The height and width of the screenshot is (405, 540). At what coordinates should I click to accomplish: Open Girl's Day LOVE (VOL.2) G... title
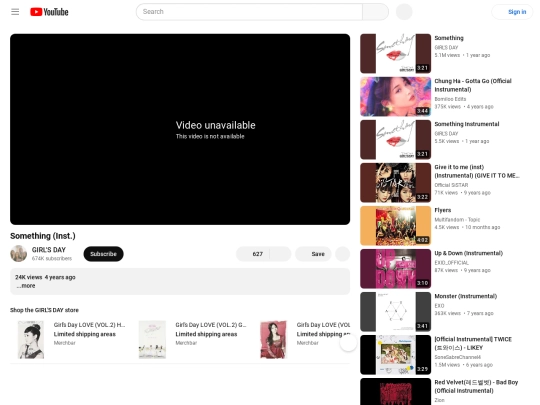[x=211, y=325]
